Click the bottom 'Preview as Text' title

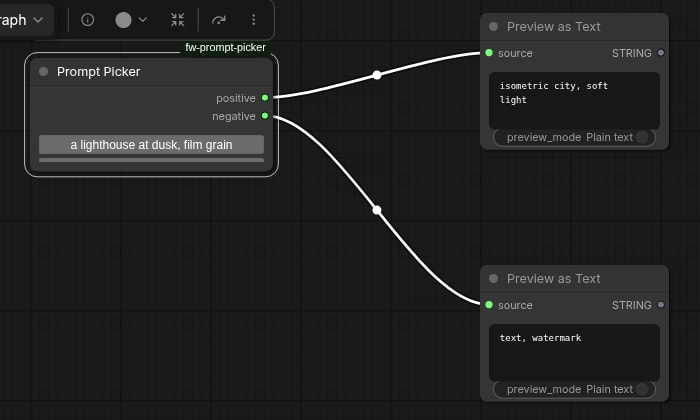click(x=554, y=279)
